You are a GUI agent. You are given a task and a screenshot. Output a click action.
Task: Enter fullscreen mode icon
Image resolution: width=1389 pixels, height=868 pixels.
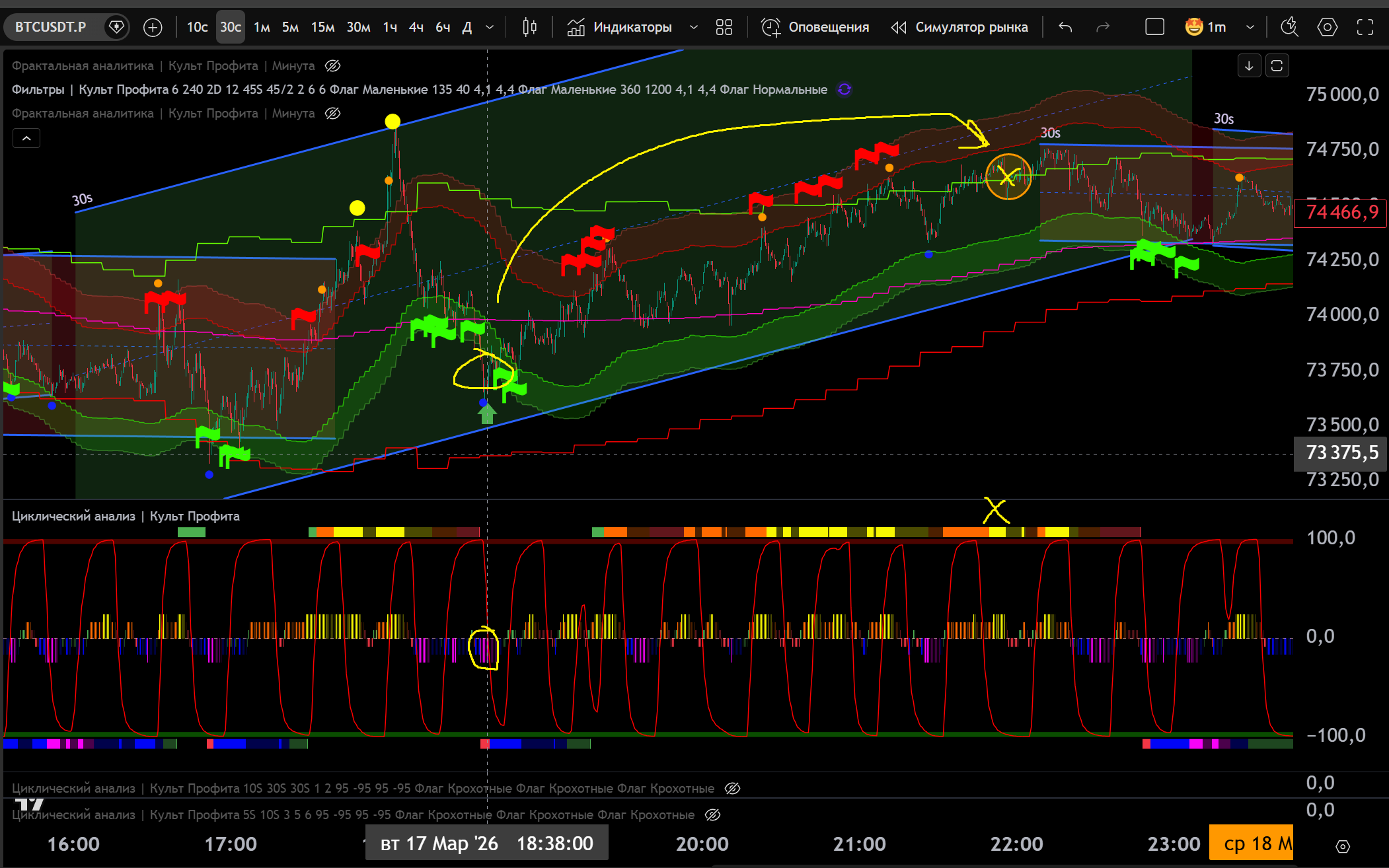coord(1365,27)
